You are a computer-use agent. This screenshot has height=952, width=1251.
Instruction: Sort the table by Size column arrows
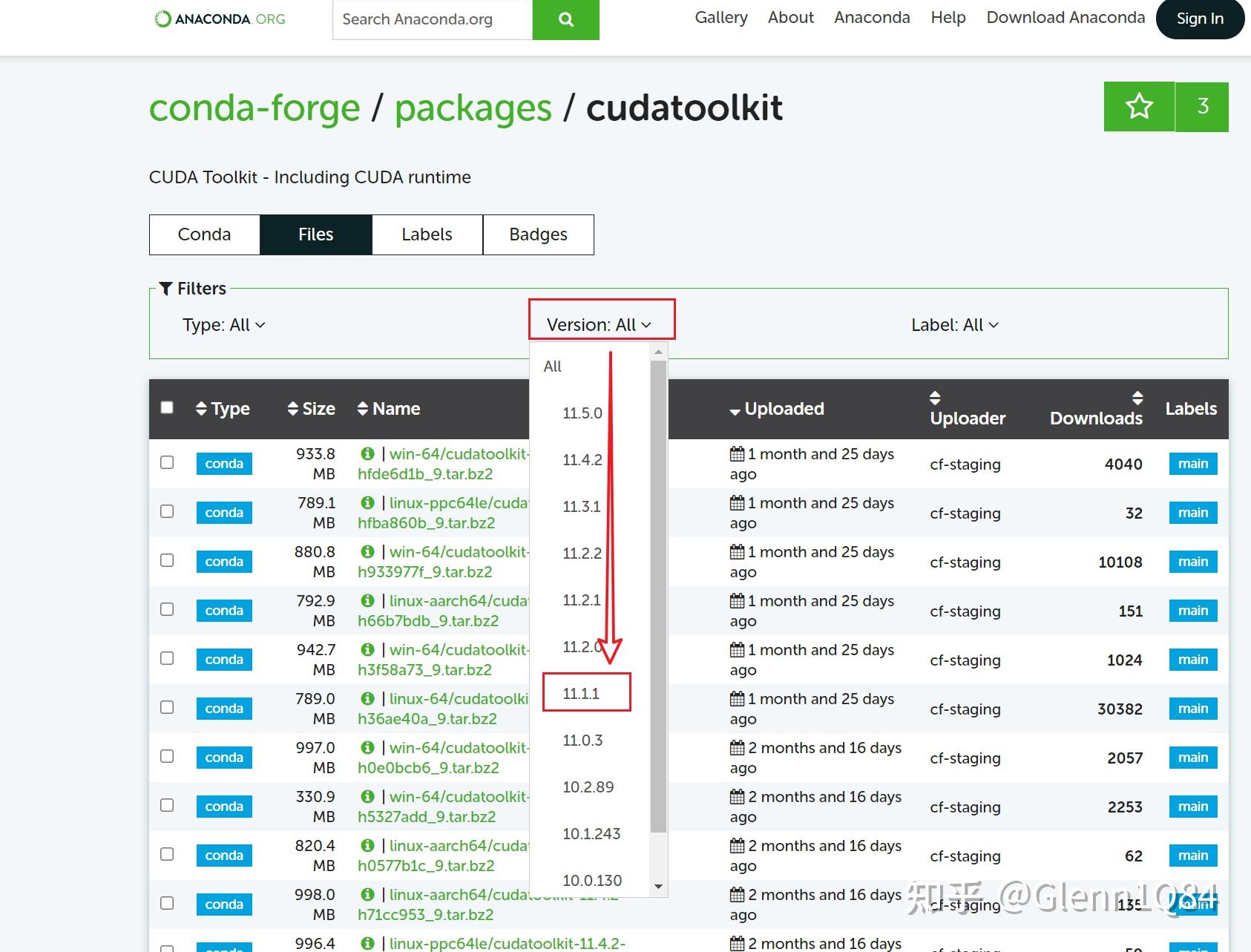pos(290,407)
